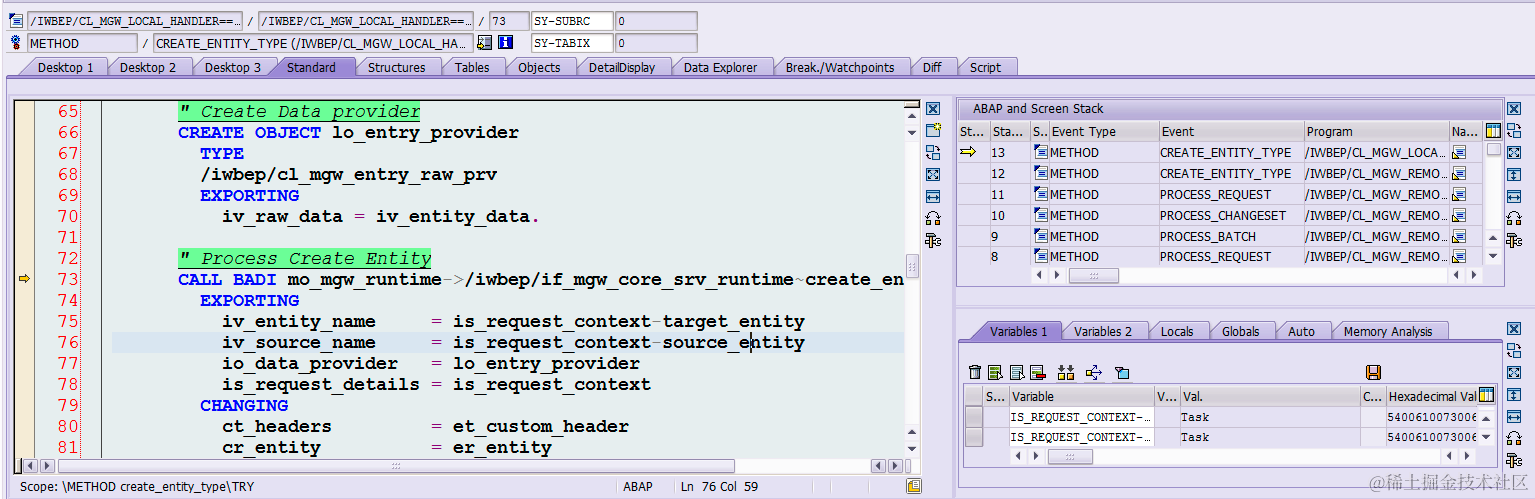1535x499 pixels.
Task: Maximize the stack tool vertically
Action: click(1513, 175)
